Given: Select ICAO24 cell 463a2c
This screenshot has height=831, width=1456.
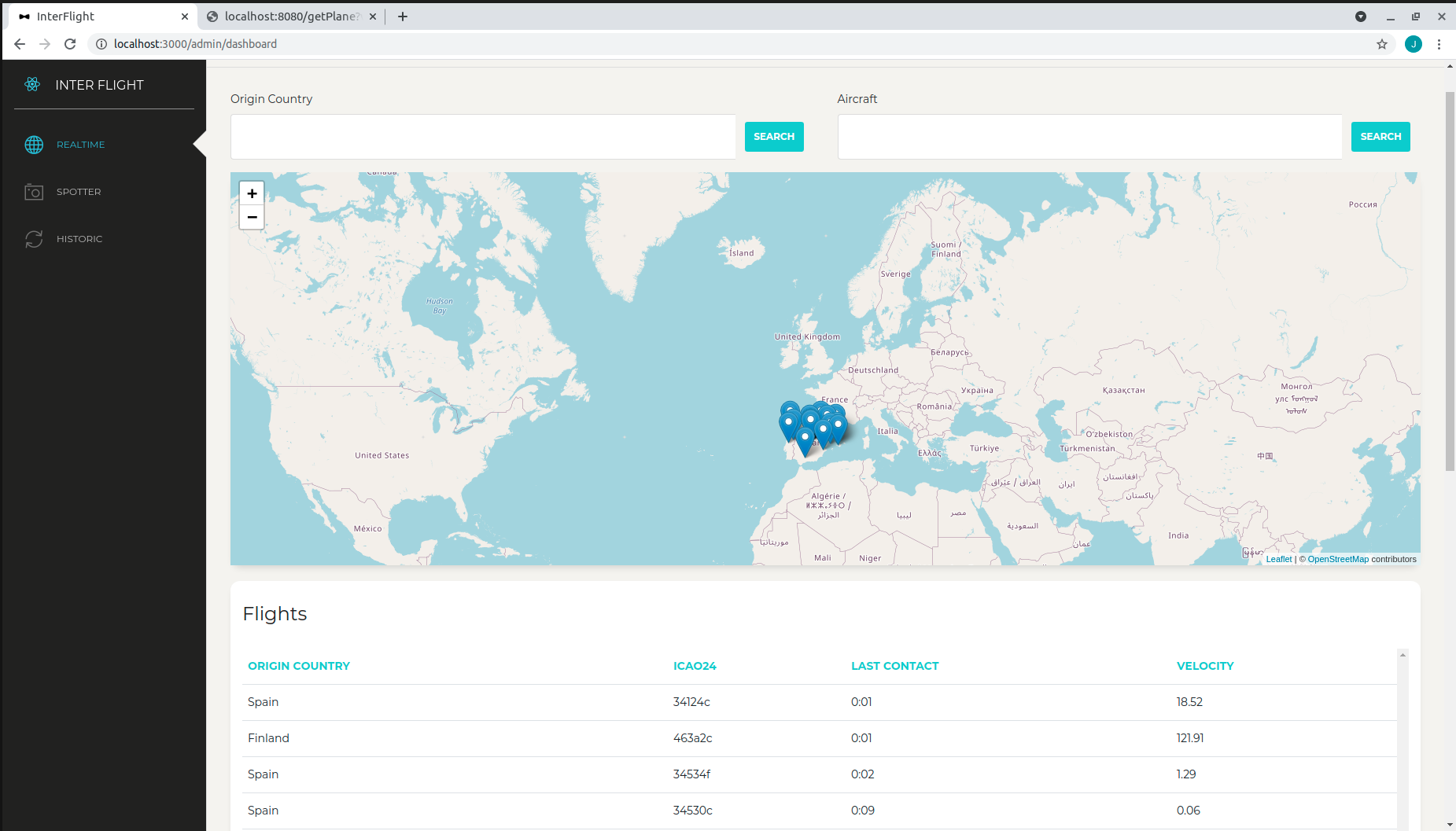Looking at the screenshot, I should tap(692, 738).
